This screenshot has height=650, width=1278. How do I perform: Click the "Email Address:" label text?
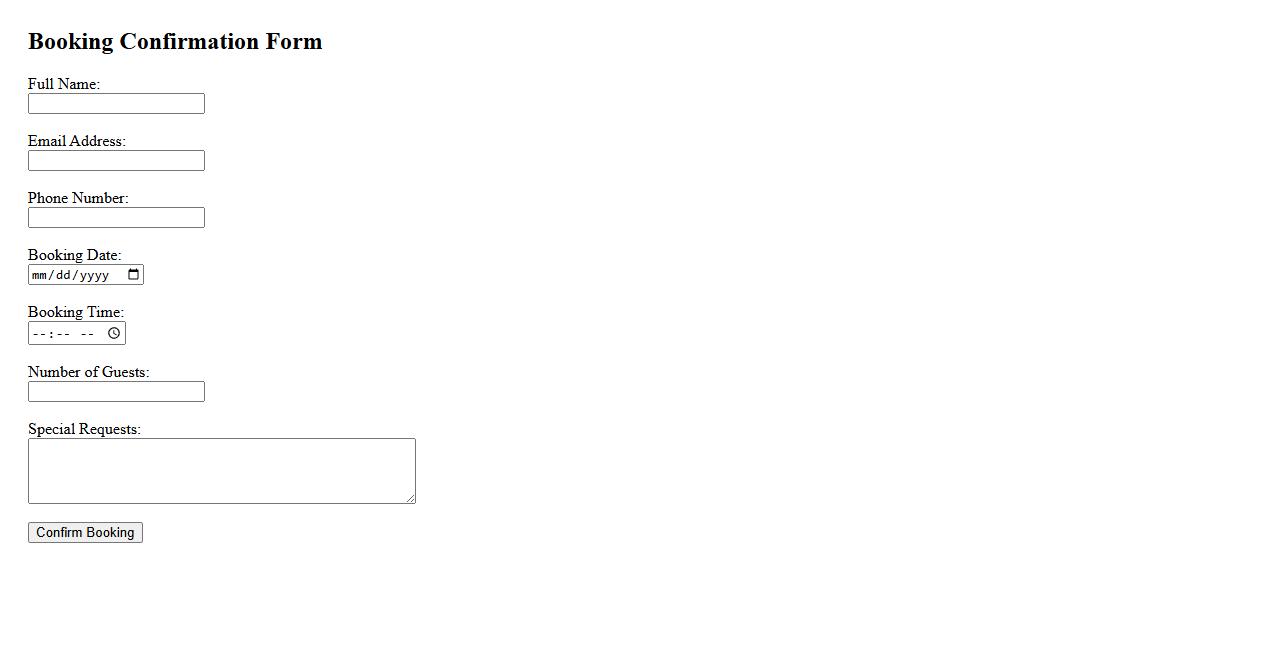(77, 141)
